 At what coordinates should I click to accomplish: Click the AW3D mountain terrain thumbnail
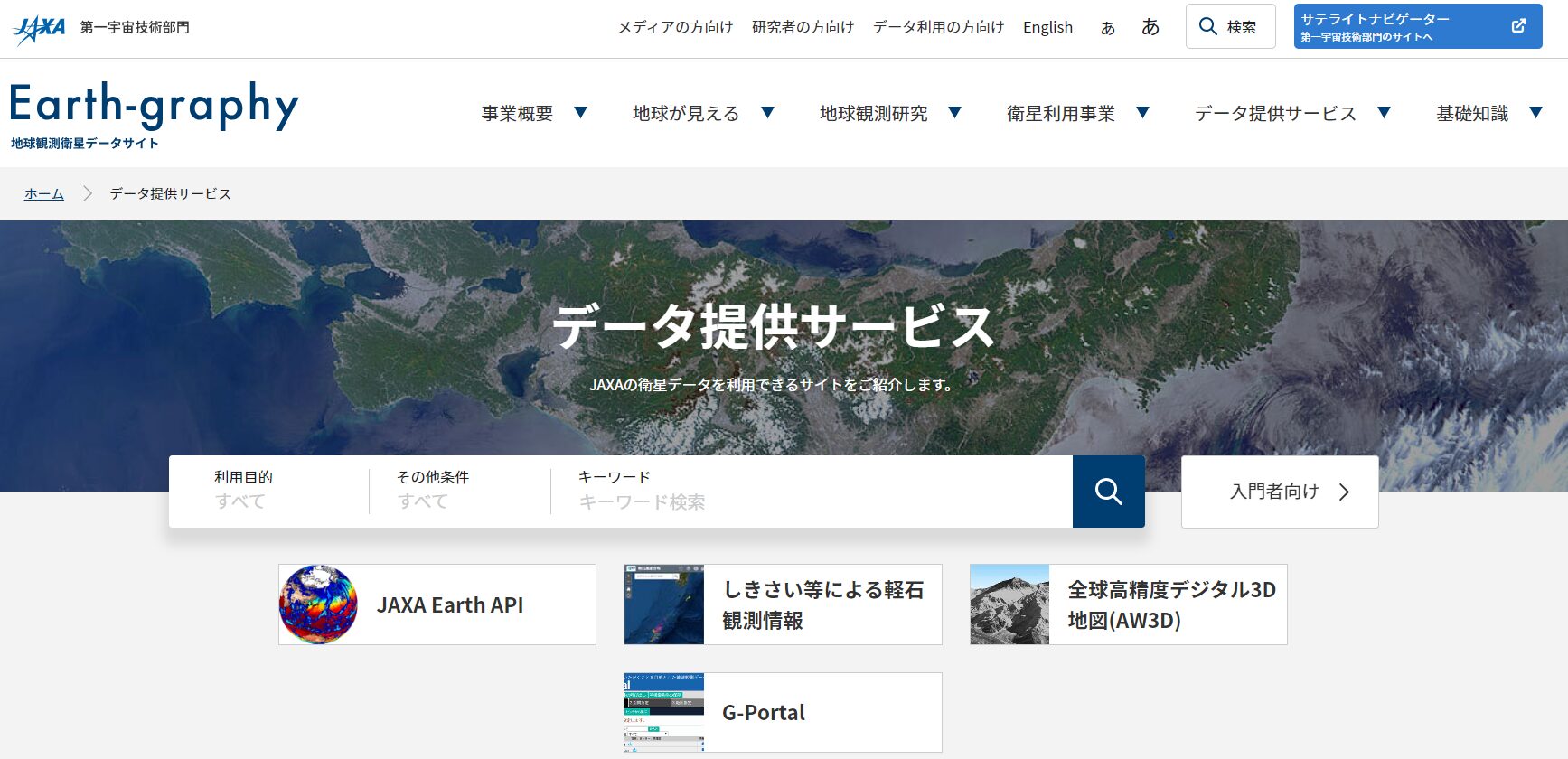pos(1009,604)
